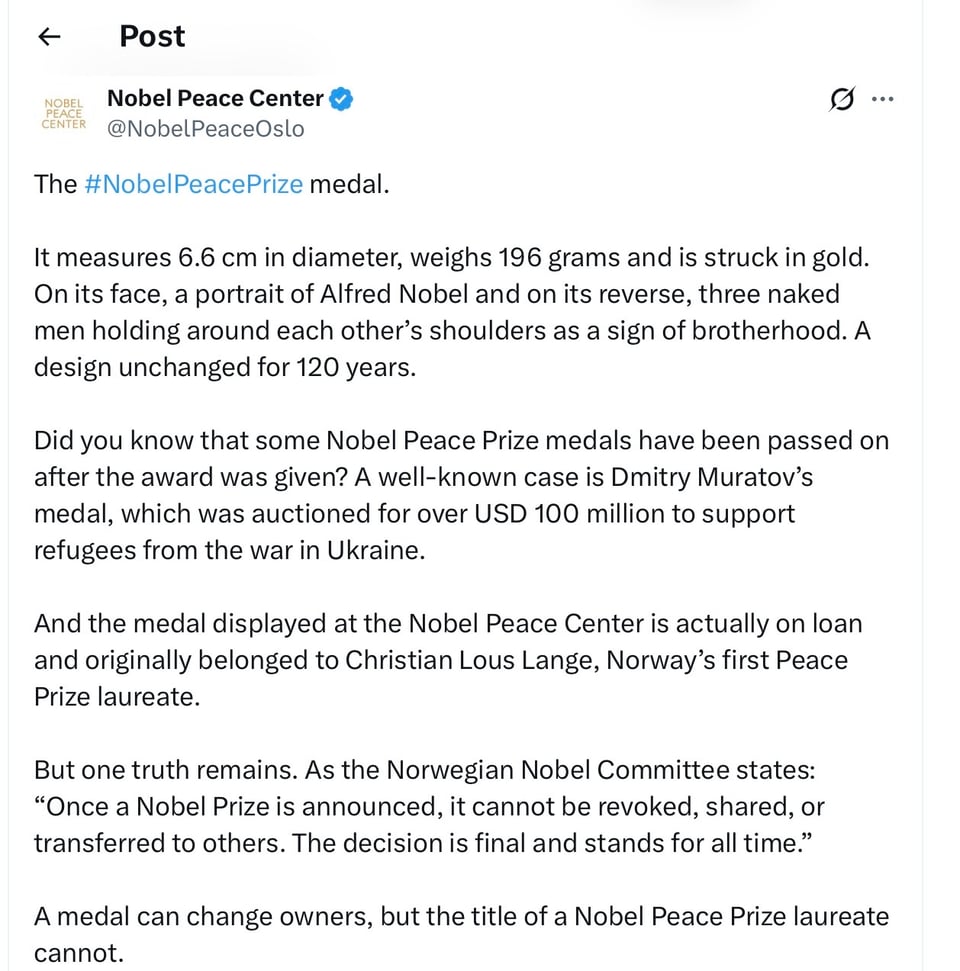Go back using the left arrow

pyautogui.click(x=48, y=37)
